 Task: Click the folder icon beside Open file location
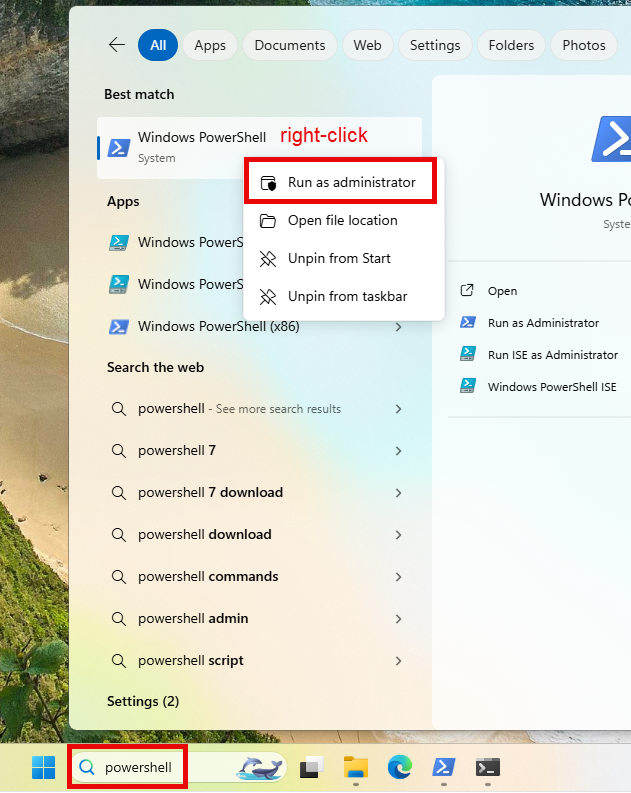[268, 221]
